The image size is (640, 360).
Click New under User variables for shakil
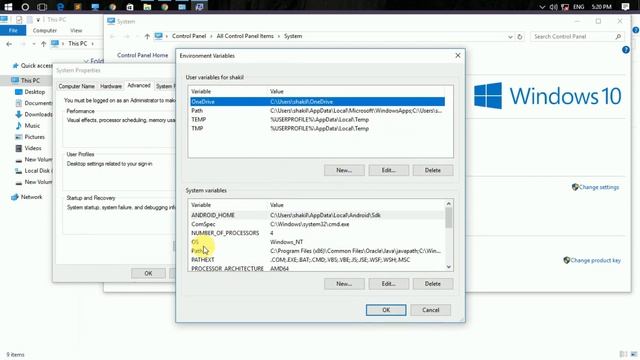coord(344,170)
